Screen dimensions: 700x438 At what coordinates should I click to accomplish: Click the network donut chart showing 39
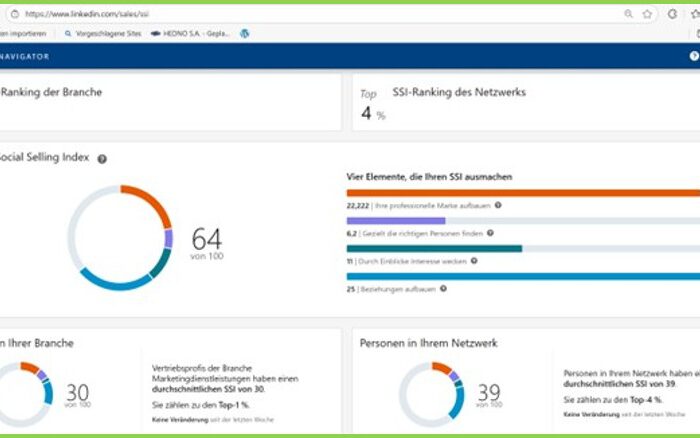[x=430, y=394]
